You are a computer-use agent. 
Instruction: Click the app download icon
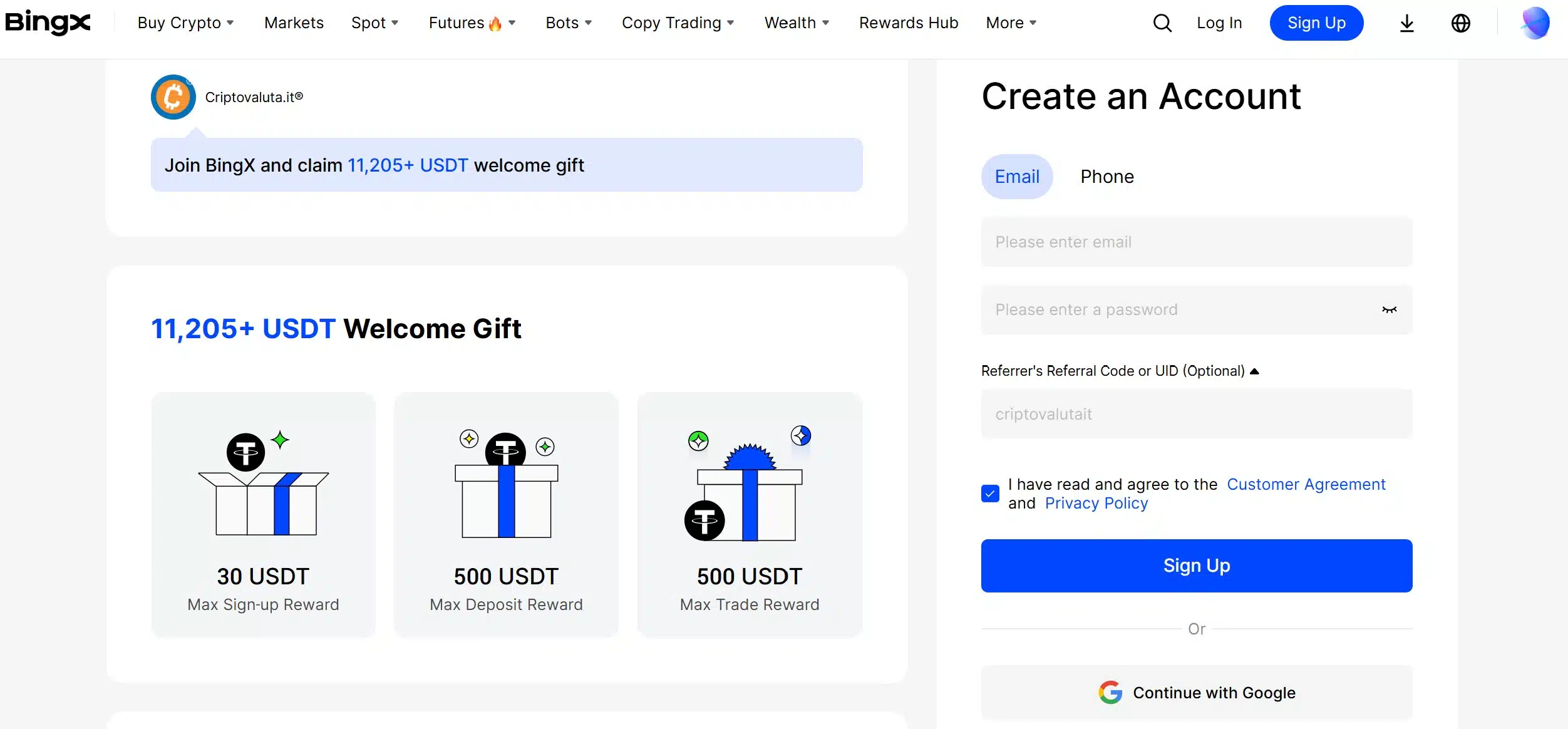(x=1406, y=23)
